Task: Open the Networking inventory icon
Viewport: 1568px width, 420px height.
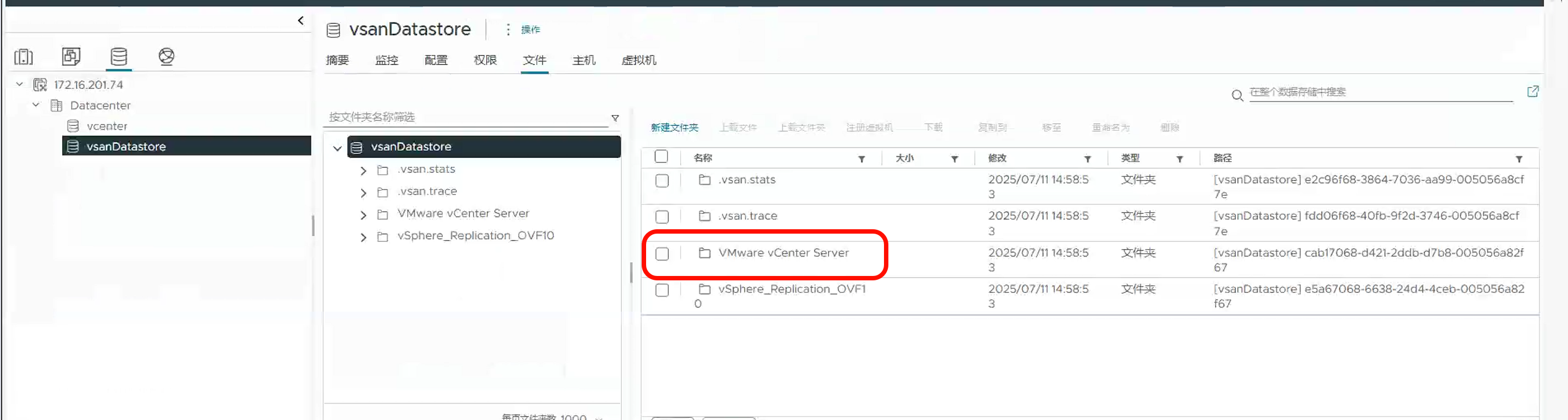Action: coord(166,57)
